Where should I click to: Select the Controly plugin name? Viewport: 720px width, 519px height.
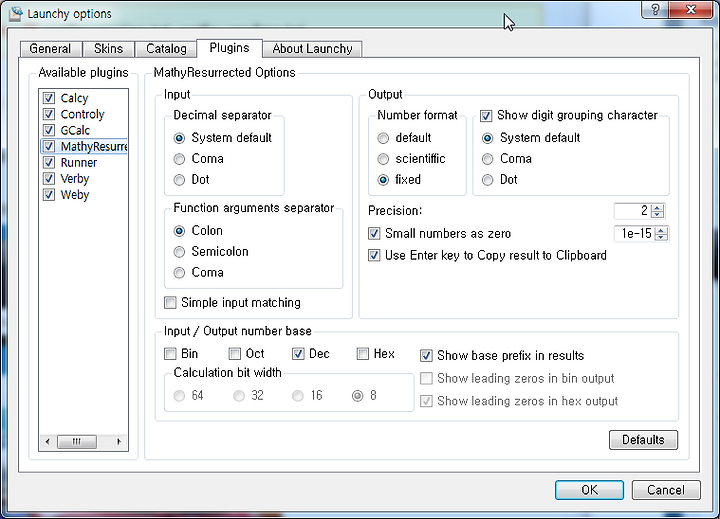click(x=82, y=114)
